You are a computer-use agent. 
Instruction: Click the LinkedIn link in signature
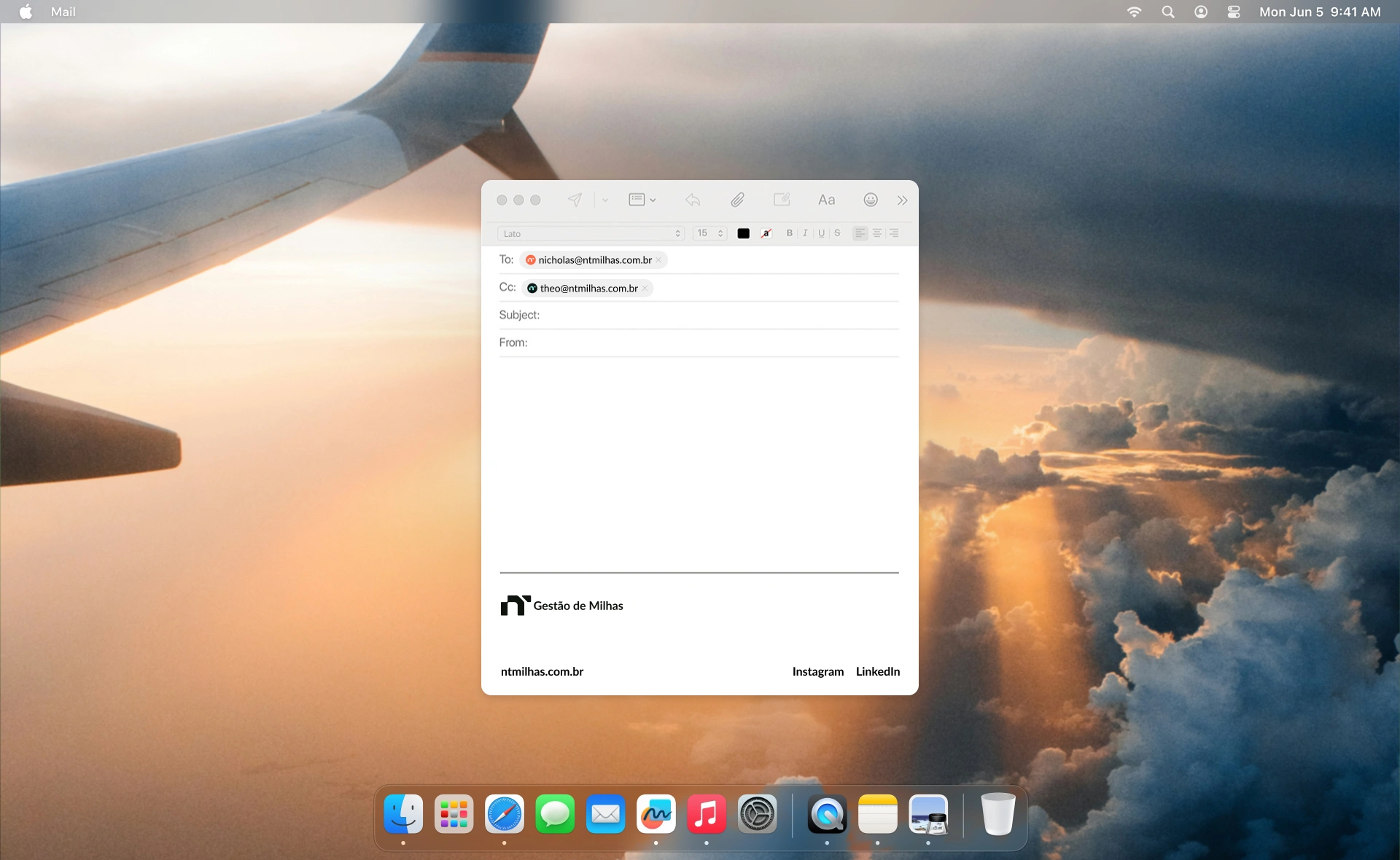point(877,671)
